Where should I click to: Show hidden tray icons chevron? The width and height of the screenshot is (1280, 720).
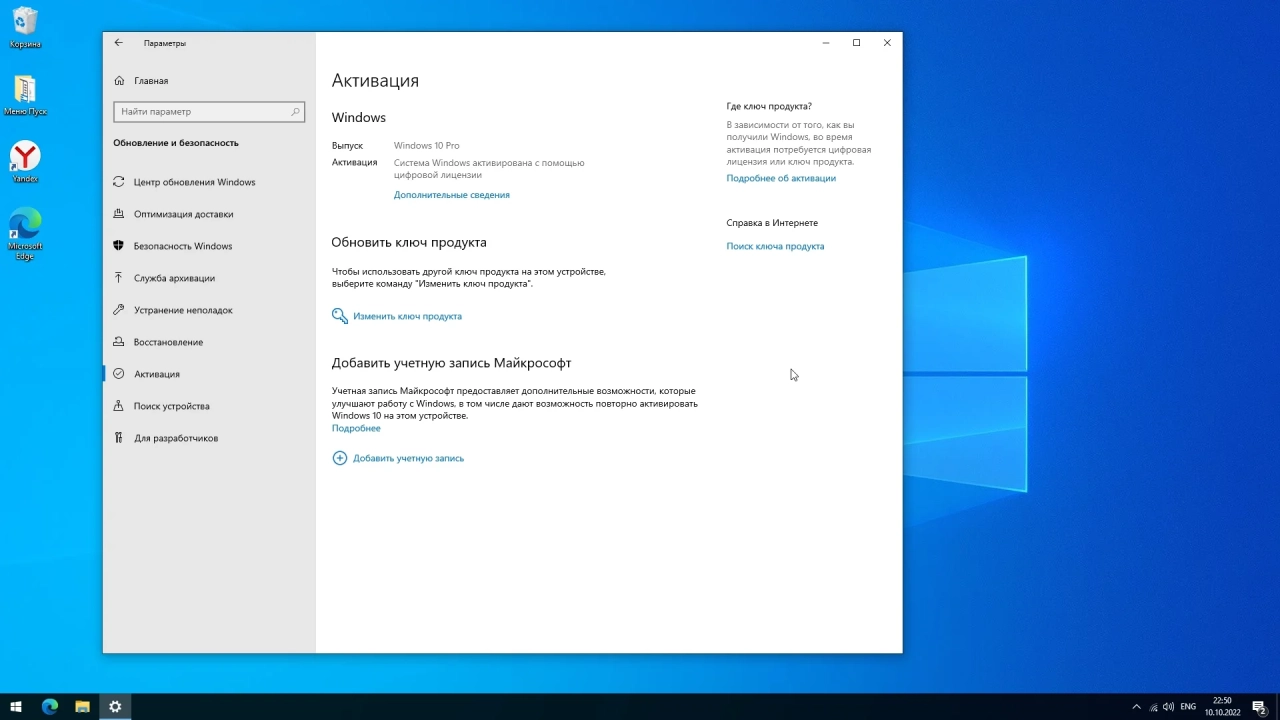[x=1136, y=707]
